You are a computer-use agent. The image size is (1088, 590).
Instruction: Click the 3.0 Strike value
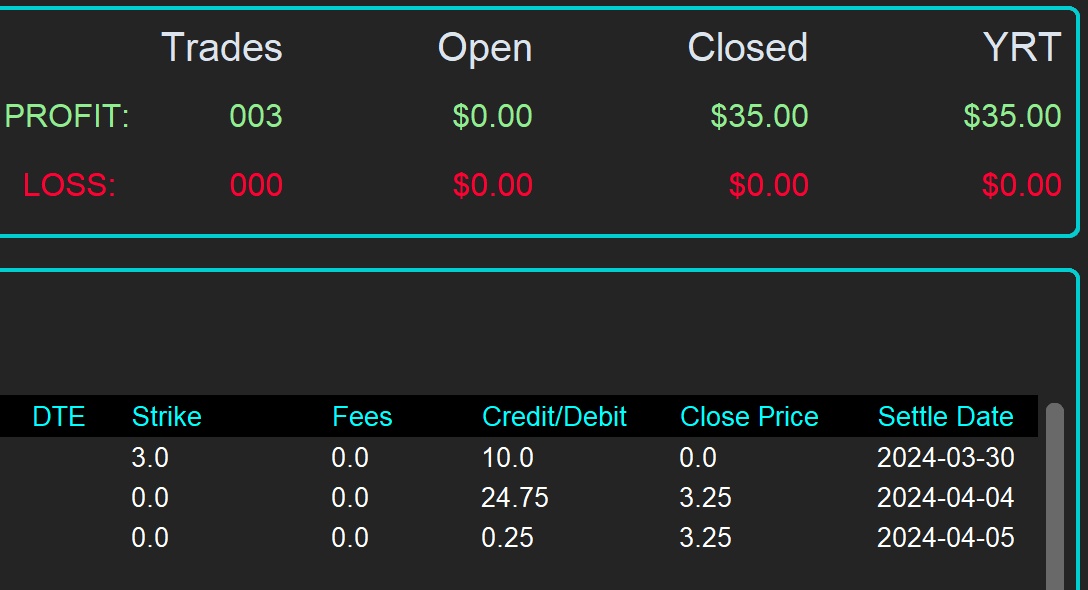pyautogui.click(x=150, y=458)
